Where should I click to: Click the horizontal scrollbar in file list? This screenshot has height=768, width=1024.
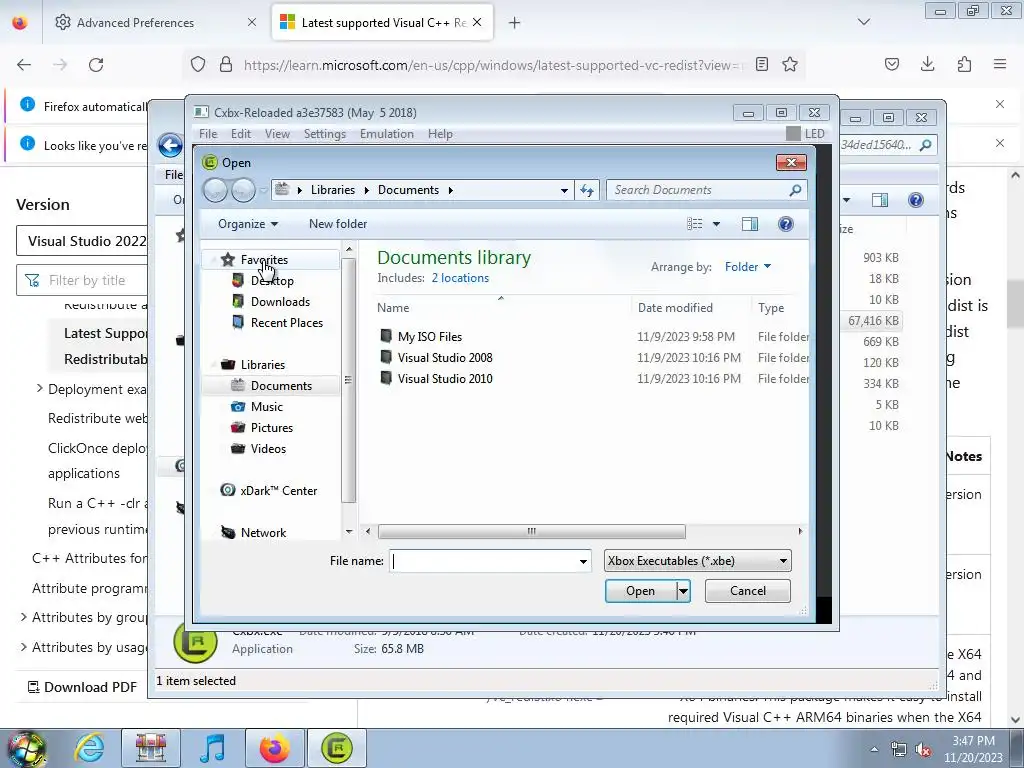coord(532,532)
